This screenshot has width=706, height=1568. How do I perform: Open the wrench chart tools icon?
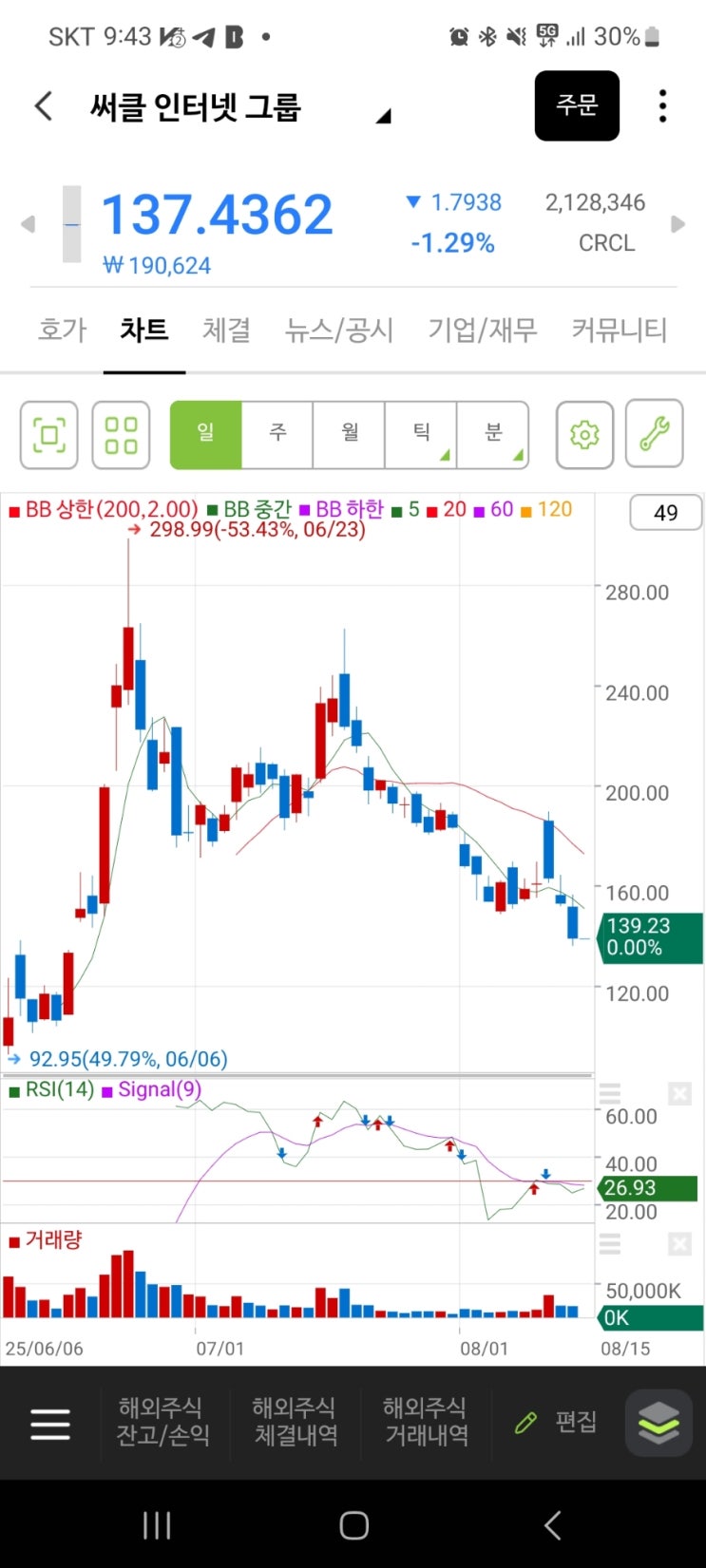[x=655, y=433]
